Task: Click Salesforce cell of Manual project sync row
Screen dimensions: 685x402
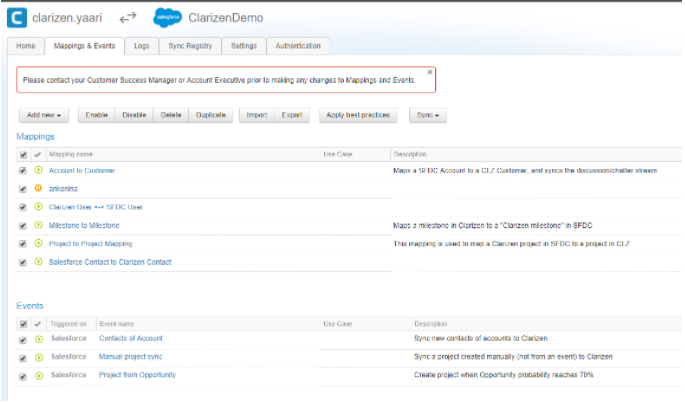Action: click(x=69, y=357)
